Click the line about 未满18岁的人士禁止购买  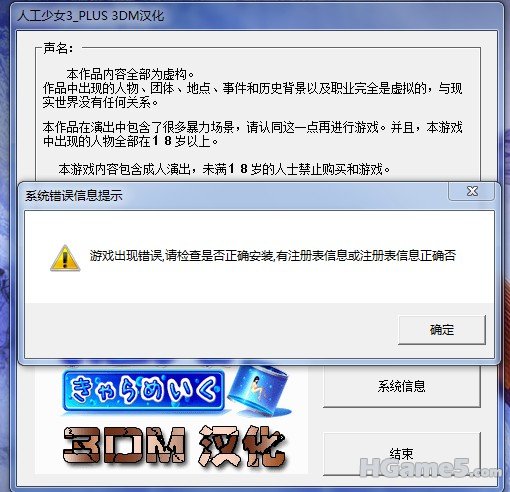[x=224, y=169]
